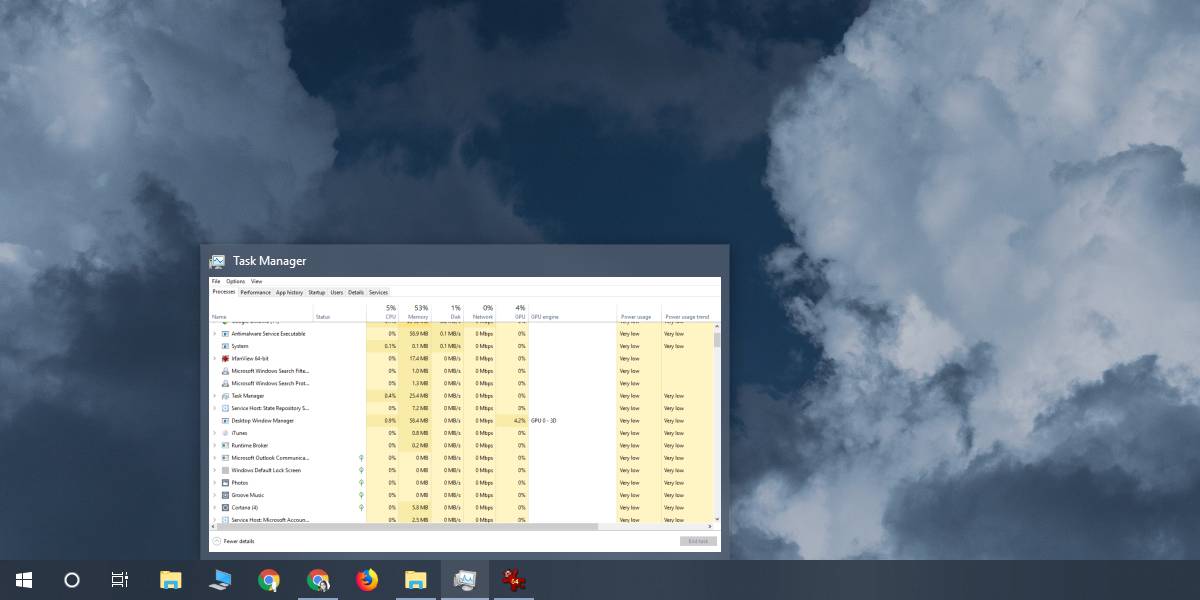Open the Windows Start menu
This screenshot has height=600, width=1200.
pos(24,580)
